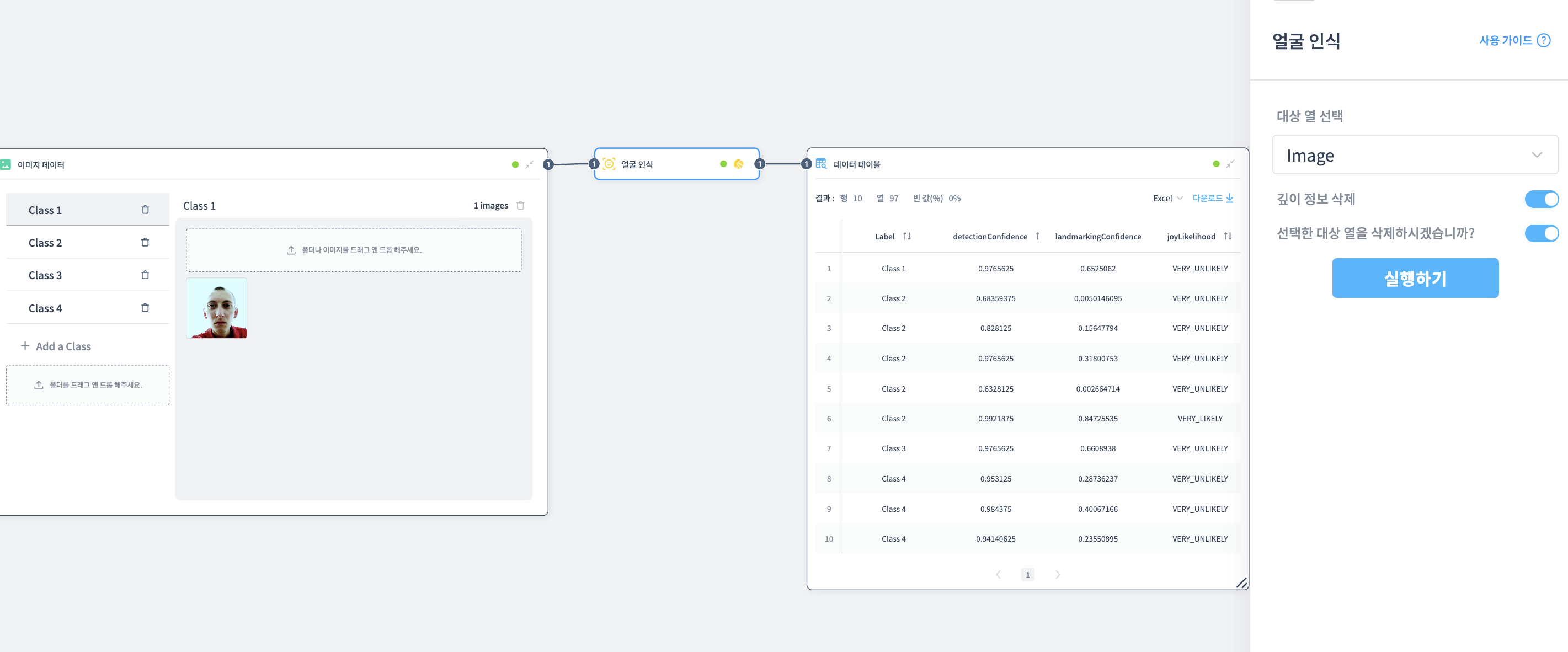Open the Excel format dropdown
1568x652 pixels.
point(1167,199)
